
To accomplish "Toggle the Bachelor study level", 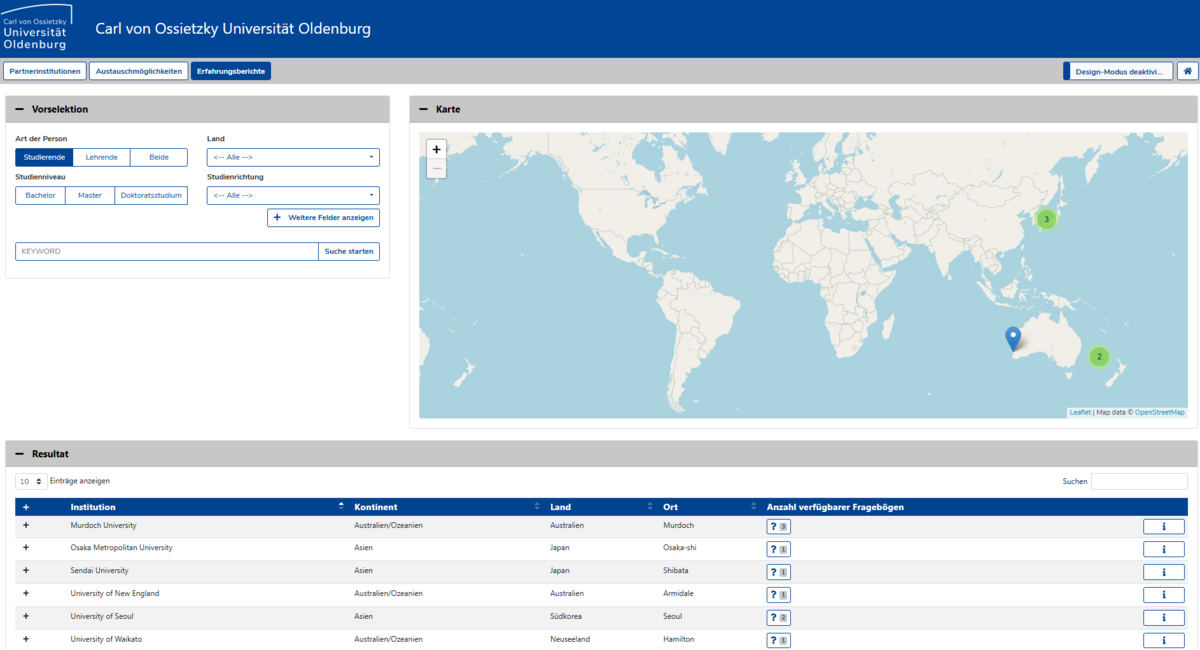I will [40, 196].
